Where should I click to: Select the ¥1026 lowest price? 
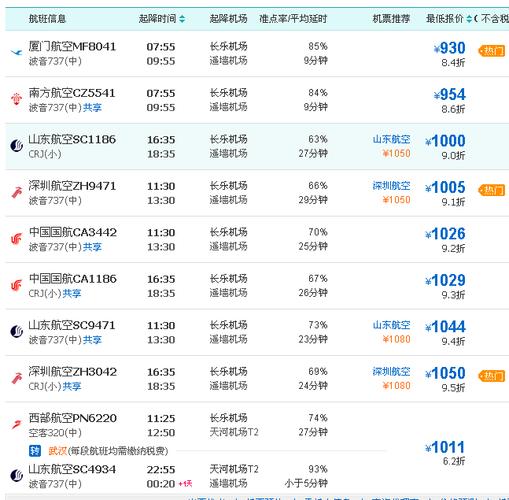445,234
